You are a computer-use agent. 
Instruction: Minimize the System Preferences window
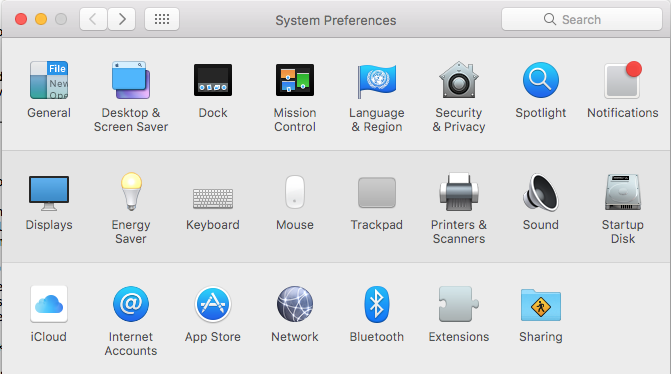pos(41,19)
